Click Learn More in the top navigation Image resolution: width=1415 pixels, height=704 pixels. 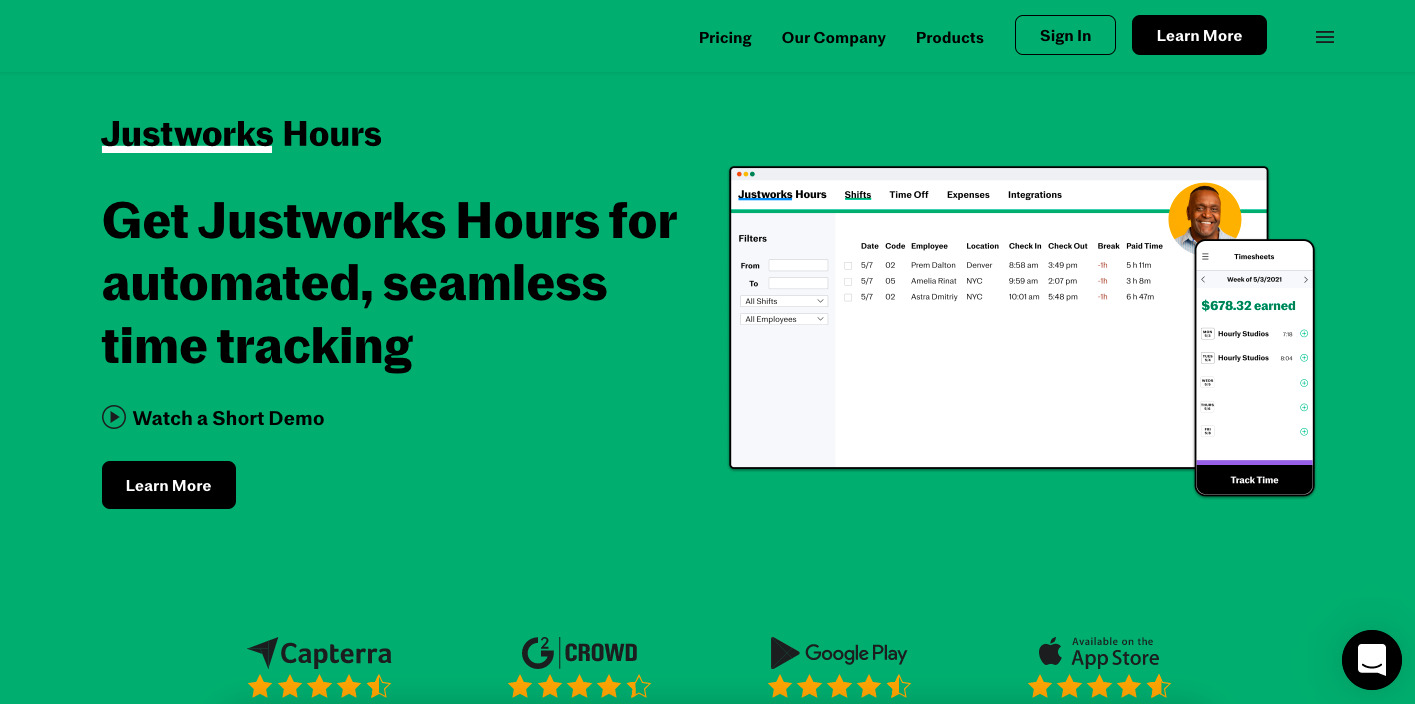1199,35
